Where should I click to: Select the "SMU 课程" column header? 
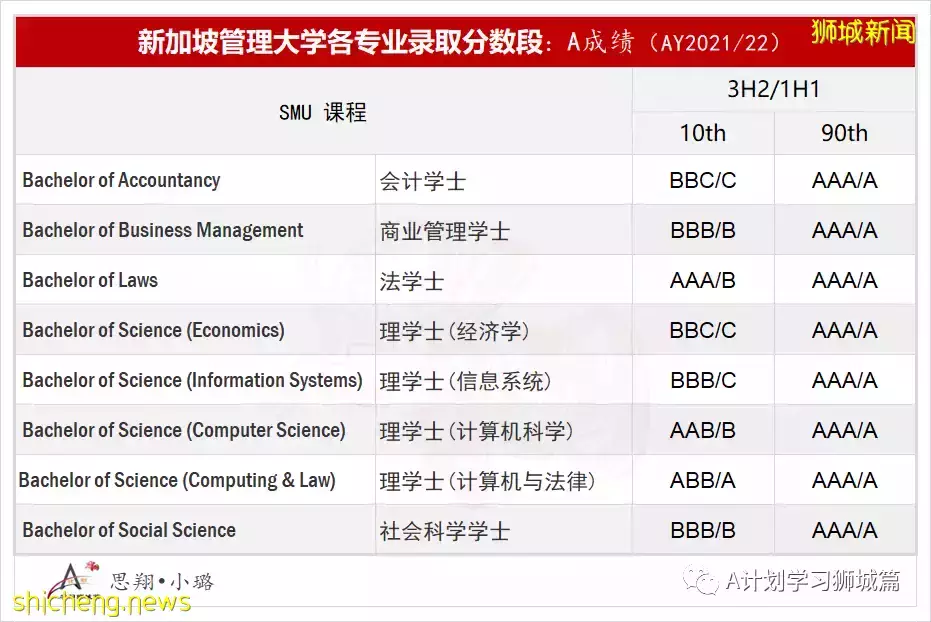(323, 112)
